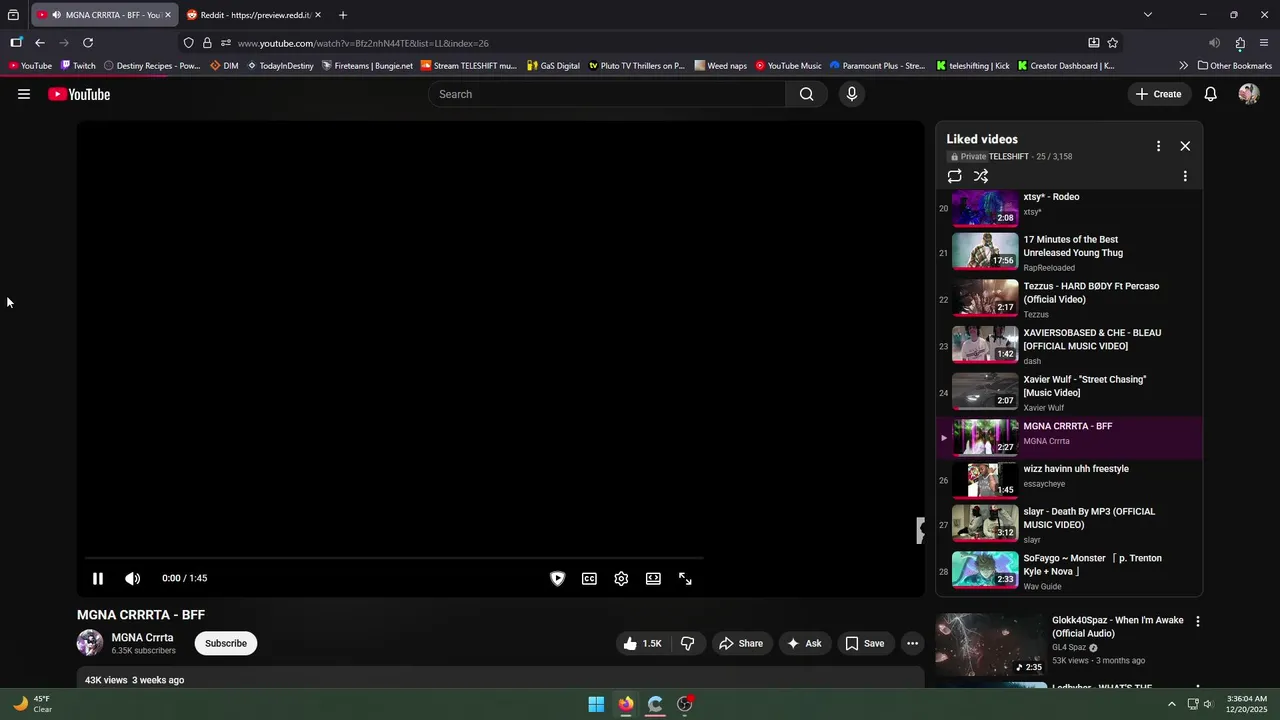Play Xavier Wulf - Street Chasing video
1280x720 pixels.
click(1069, 393)
